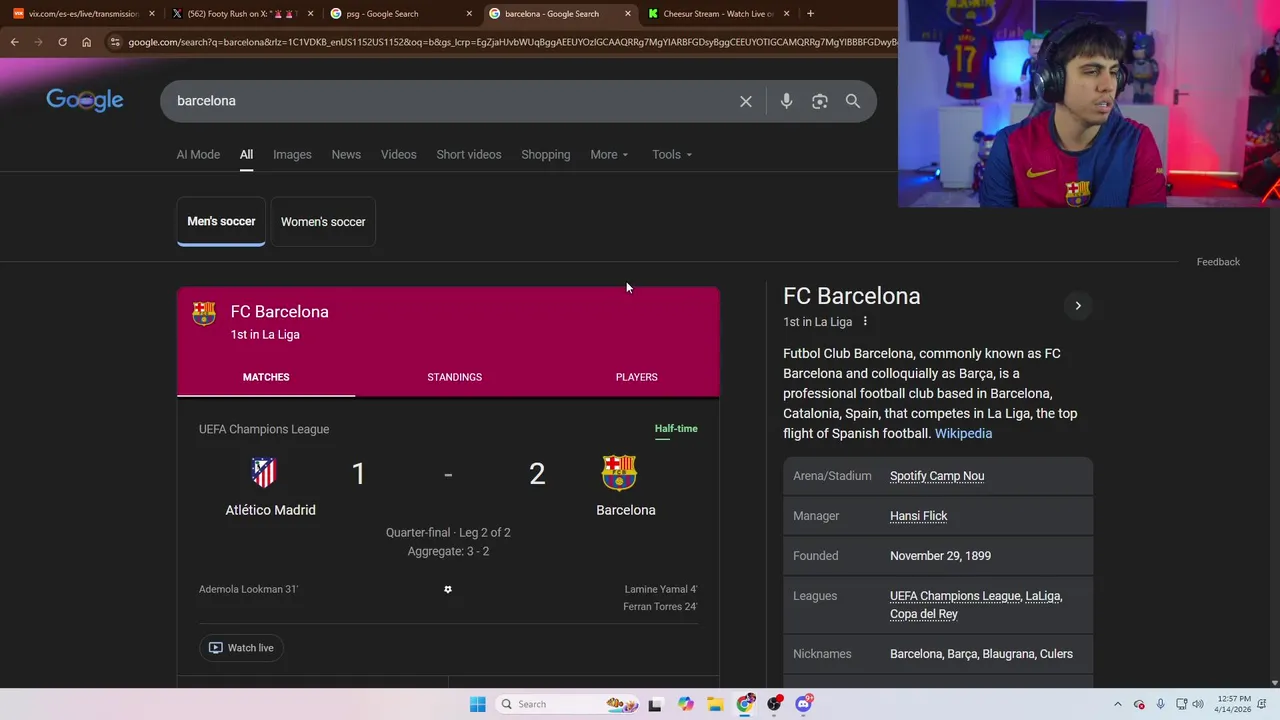Viewport: 1280px width, 720px height.
Task: Close the barcelona - Google Search tab
Action: point(628,14)
